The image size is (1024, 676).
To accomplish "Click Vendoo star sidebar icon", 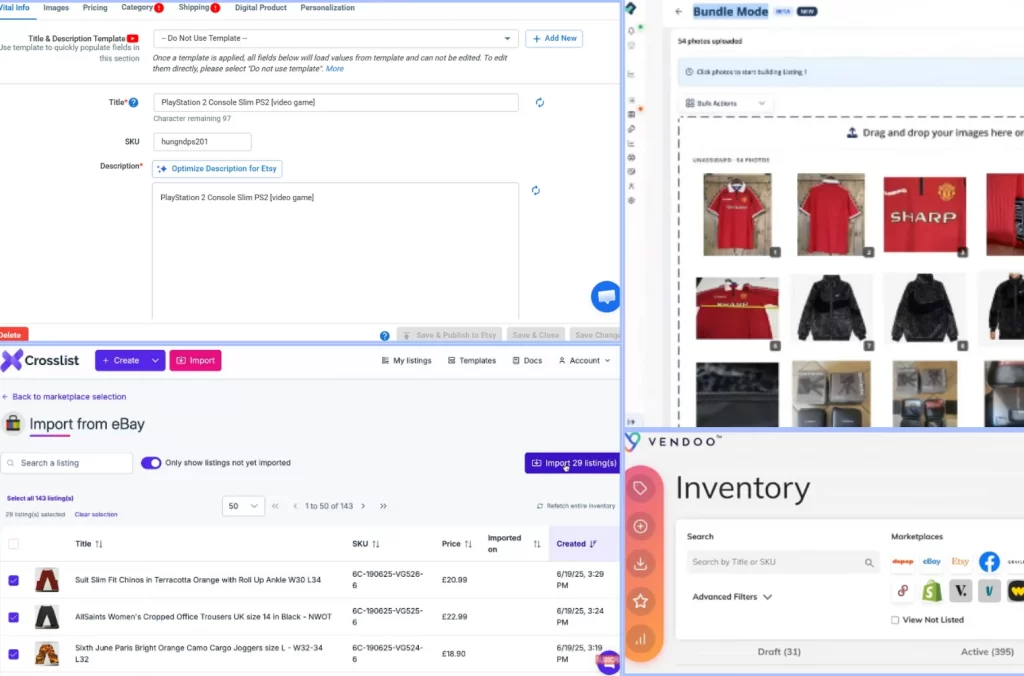I will [640, 601].
